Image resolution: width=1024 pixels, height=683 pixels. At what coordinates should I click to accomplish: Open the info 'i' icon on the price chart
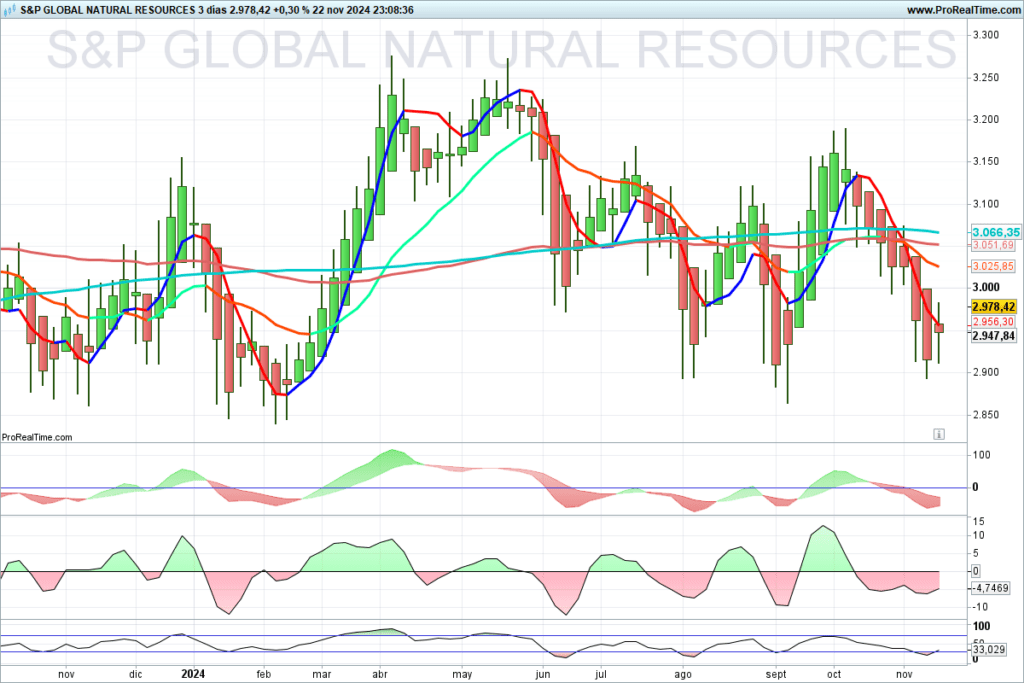click(938, 434)
